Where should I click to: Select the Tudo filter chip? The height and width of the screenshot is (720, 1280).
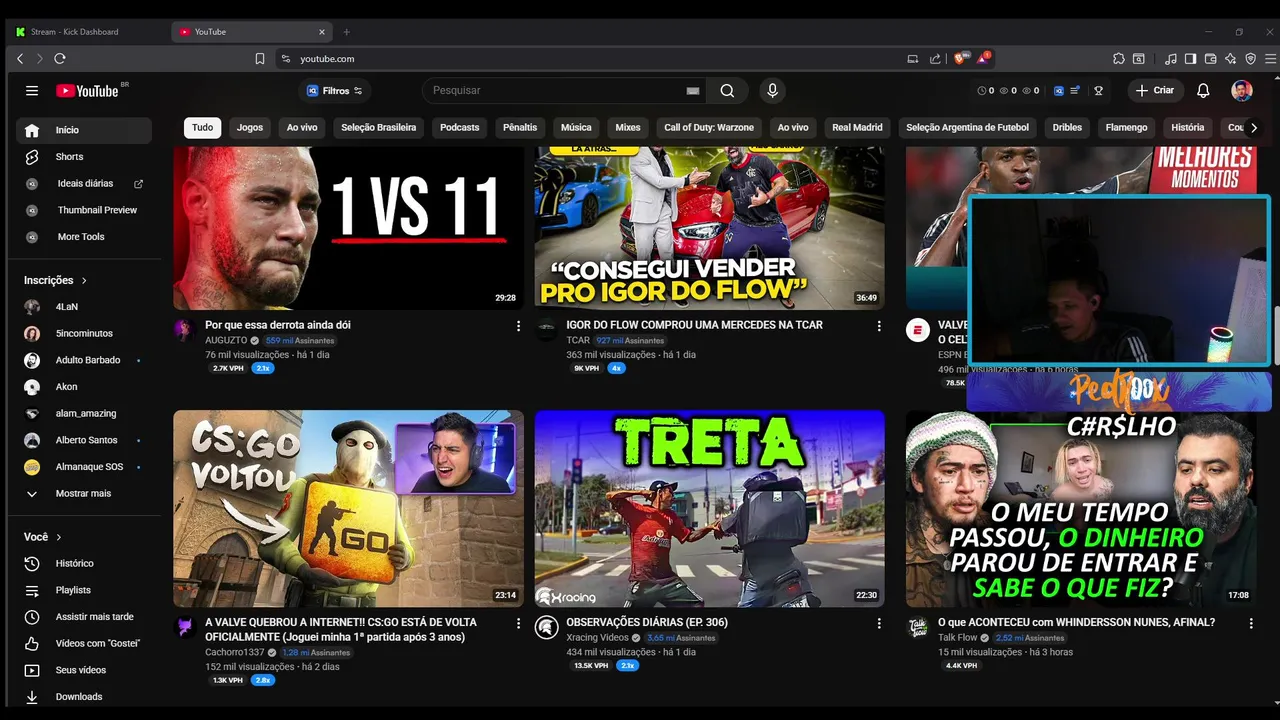click(x=203, y=128)
